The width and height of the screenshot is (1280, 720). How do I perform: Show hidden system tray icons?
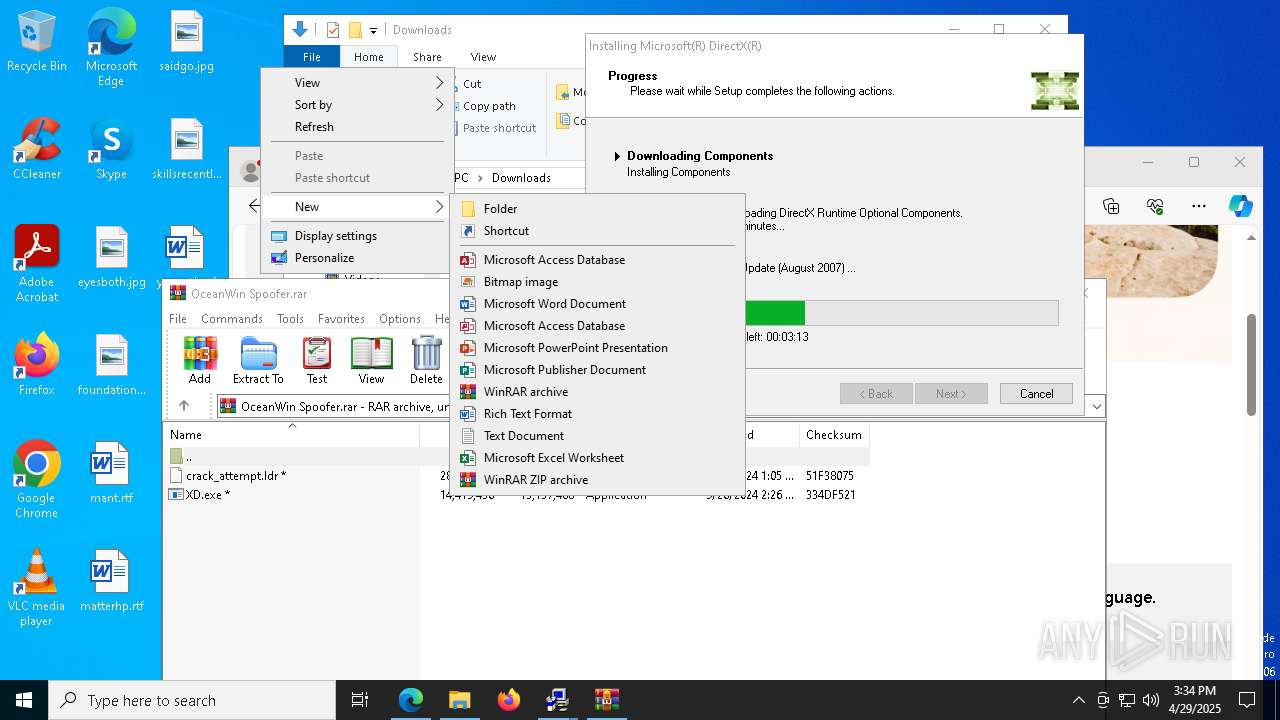tap(1078, 700)
